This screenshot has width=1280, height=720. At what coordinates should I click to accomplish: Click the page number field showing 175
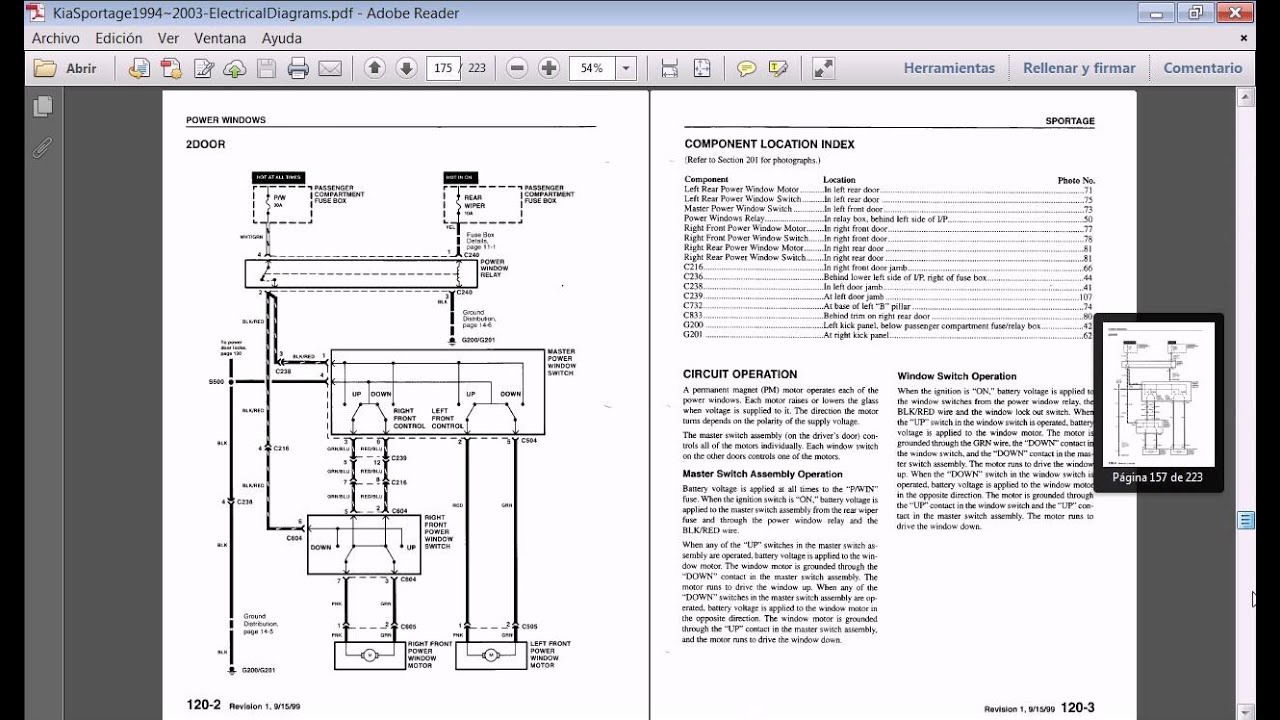(442, 68)
